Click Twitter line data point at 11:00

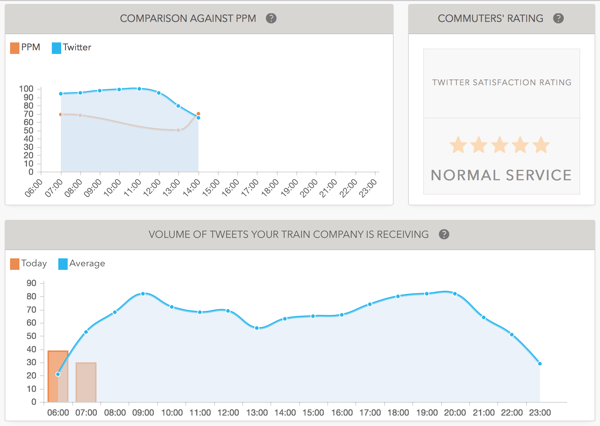(139, 88)
